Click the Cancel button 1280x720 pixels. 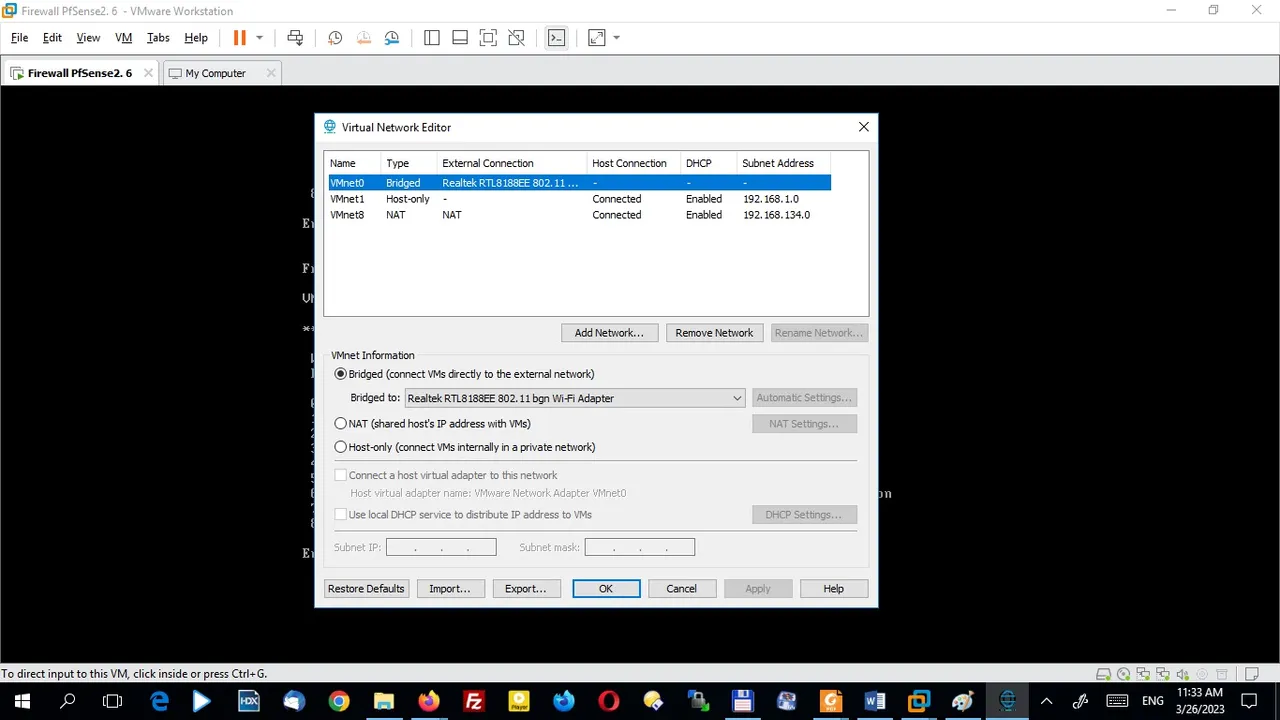(x=682, y=589)
